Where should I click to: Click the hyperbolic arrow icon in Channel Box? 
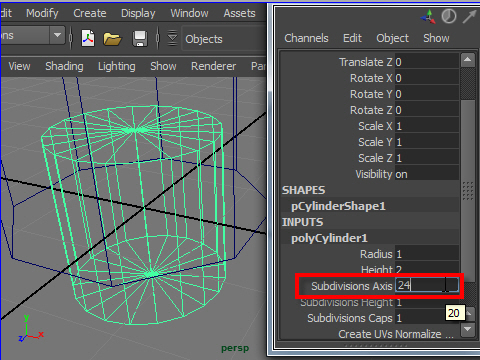469,17
